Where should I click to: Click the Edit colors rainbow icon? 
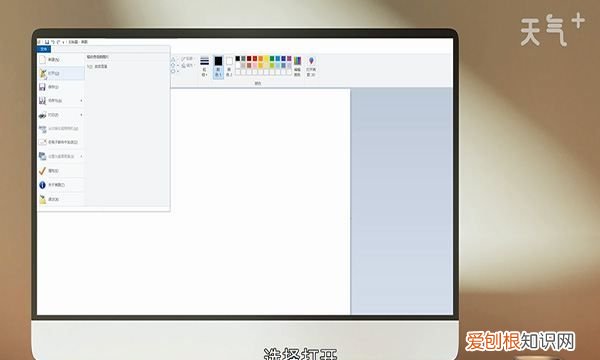coord(297,66)
